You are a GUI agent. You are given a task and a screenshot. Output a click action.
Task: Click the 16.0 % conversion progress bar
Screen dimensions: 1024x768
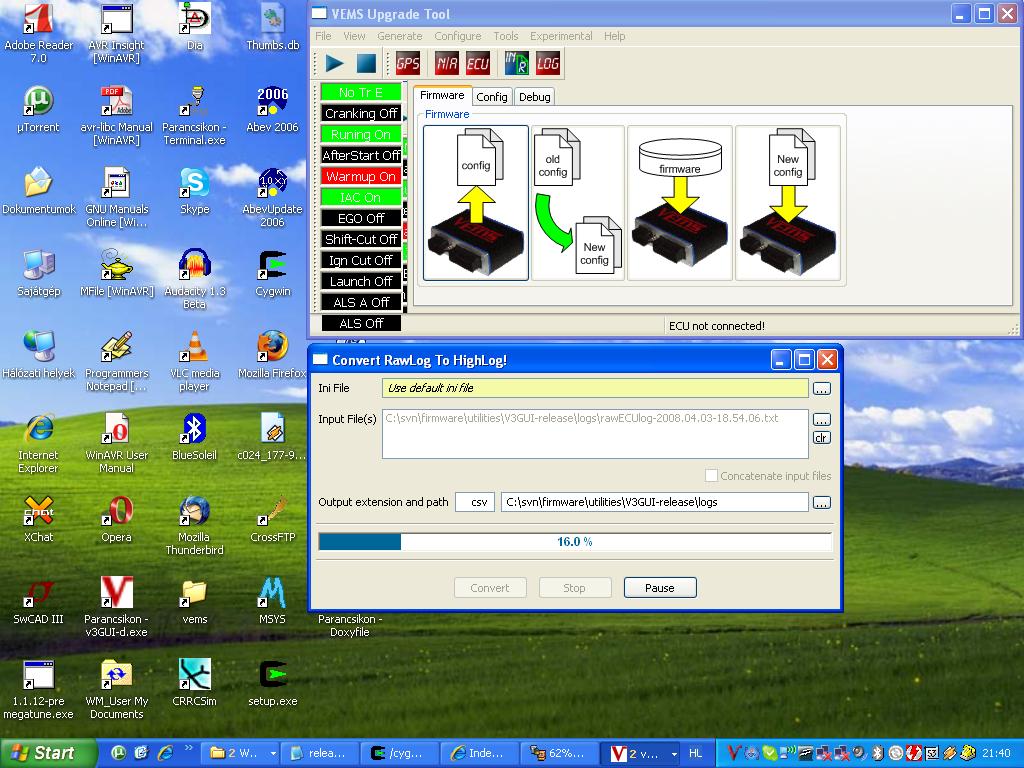point(575,541)
